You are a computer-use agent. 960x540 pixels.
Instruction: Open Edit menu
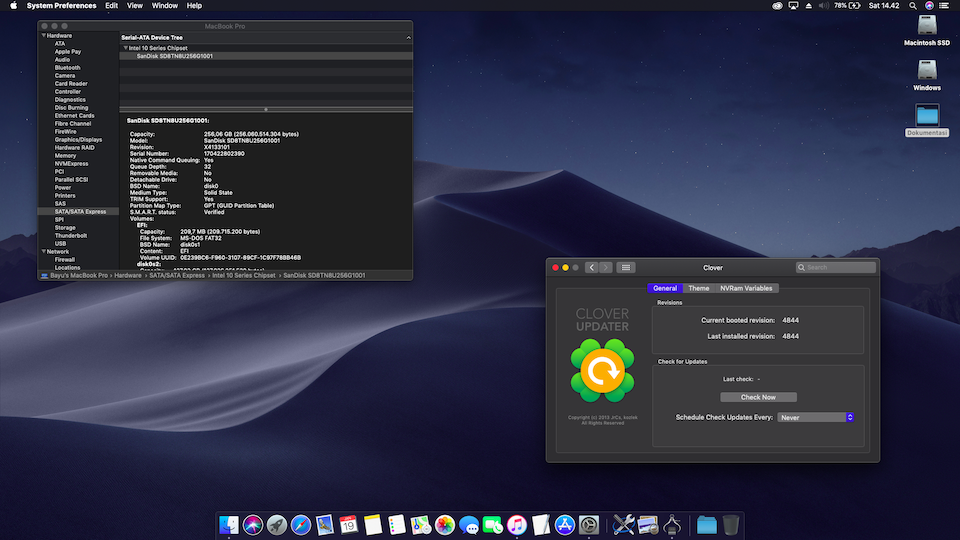coord(111,6)
